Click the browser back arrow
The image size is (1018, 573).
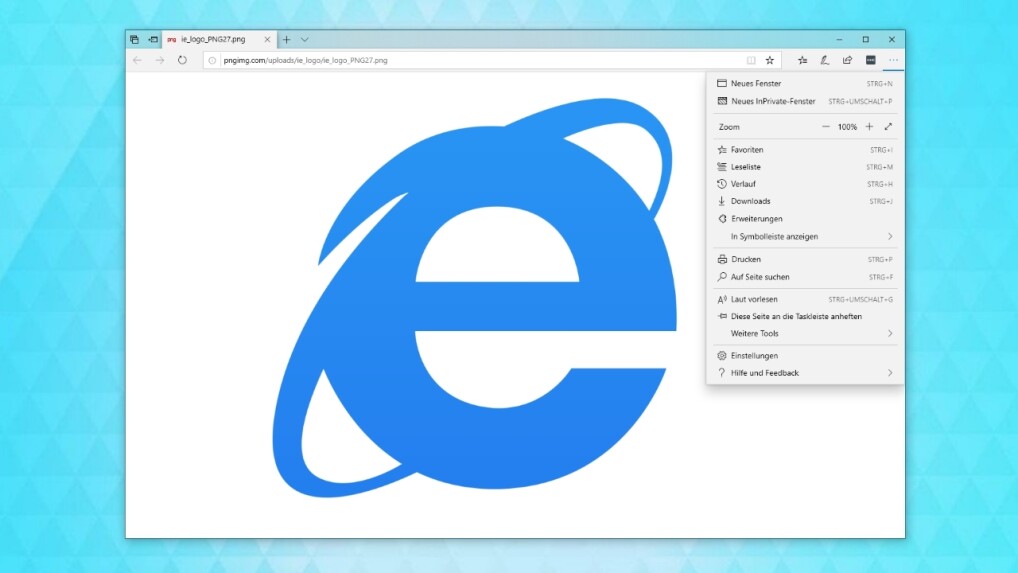coord(137,60)
